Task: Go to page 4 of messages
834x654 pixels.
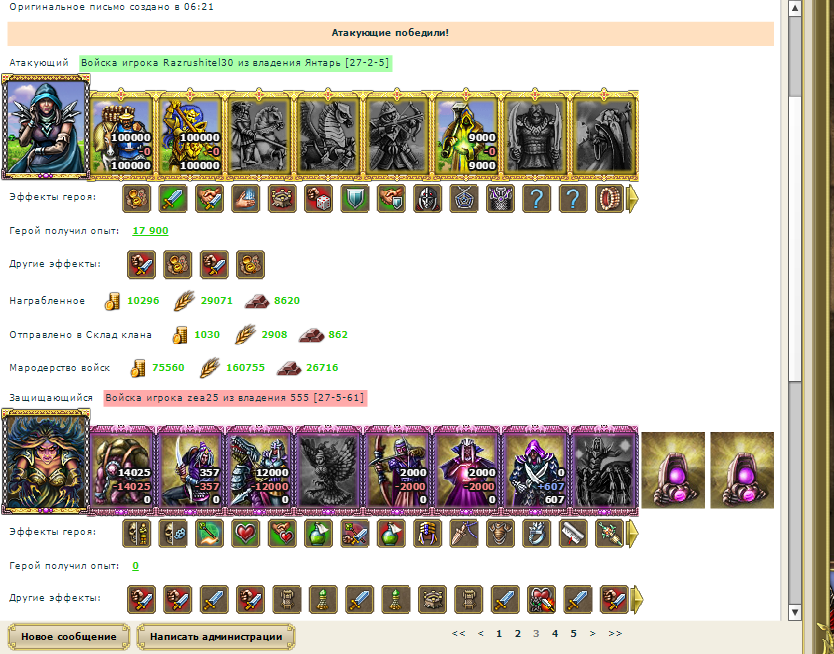Action: pos(555,634)
